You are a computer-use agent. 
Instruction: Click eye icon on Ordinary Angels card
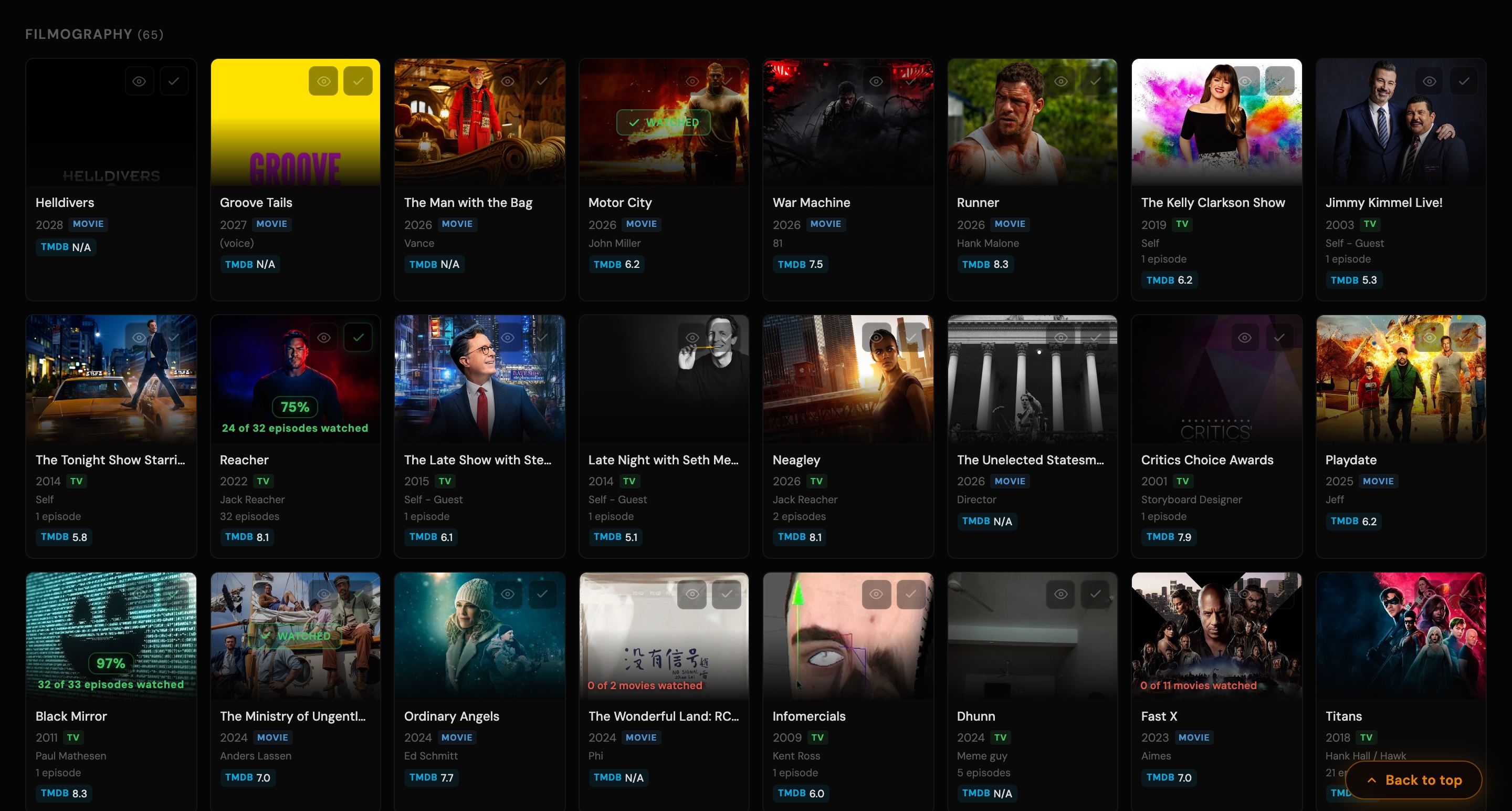[508, 594]
